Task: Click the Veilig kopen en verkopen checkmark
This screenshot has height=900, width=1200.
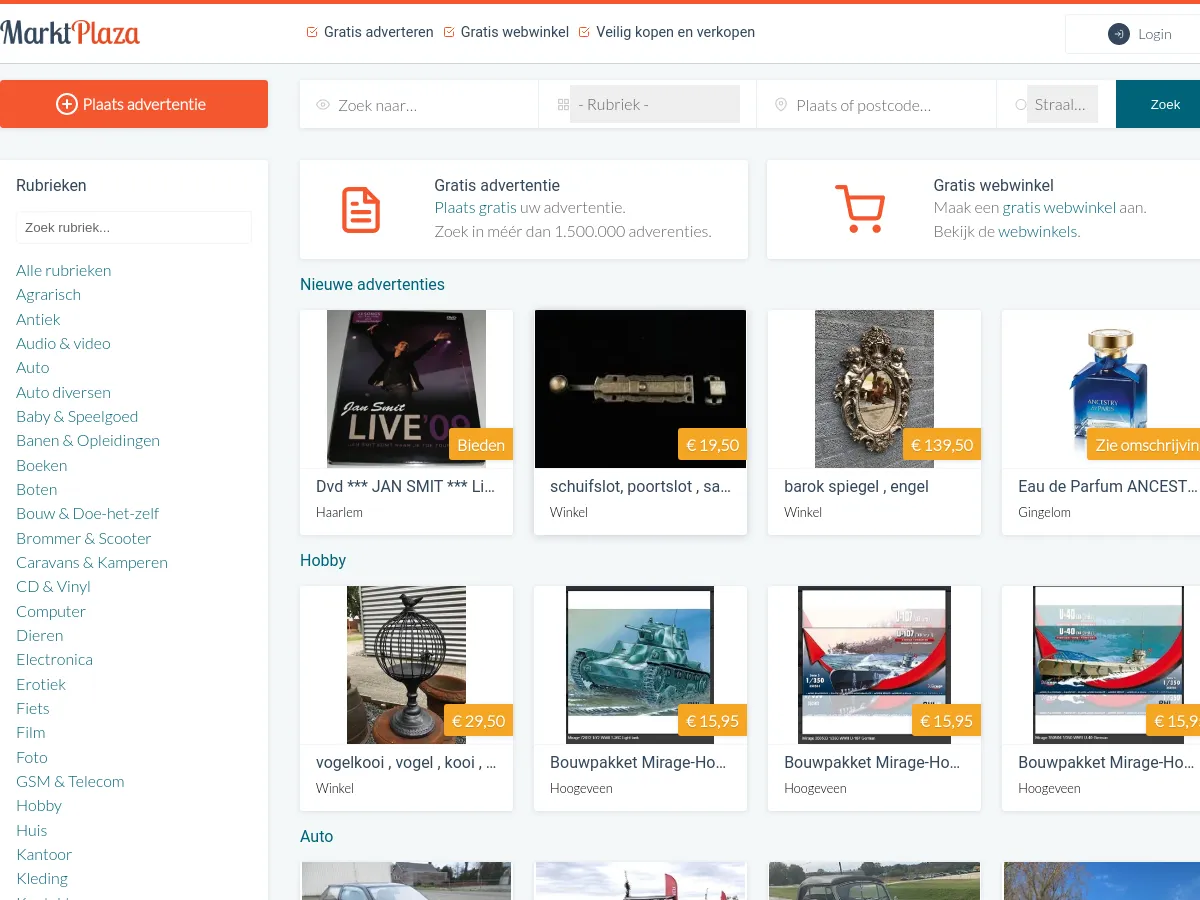Action: tap(585, 32)
